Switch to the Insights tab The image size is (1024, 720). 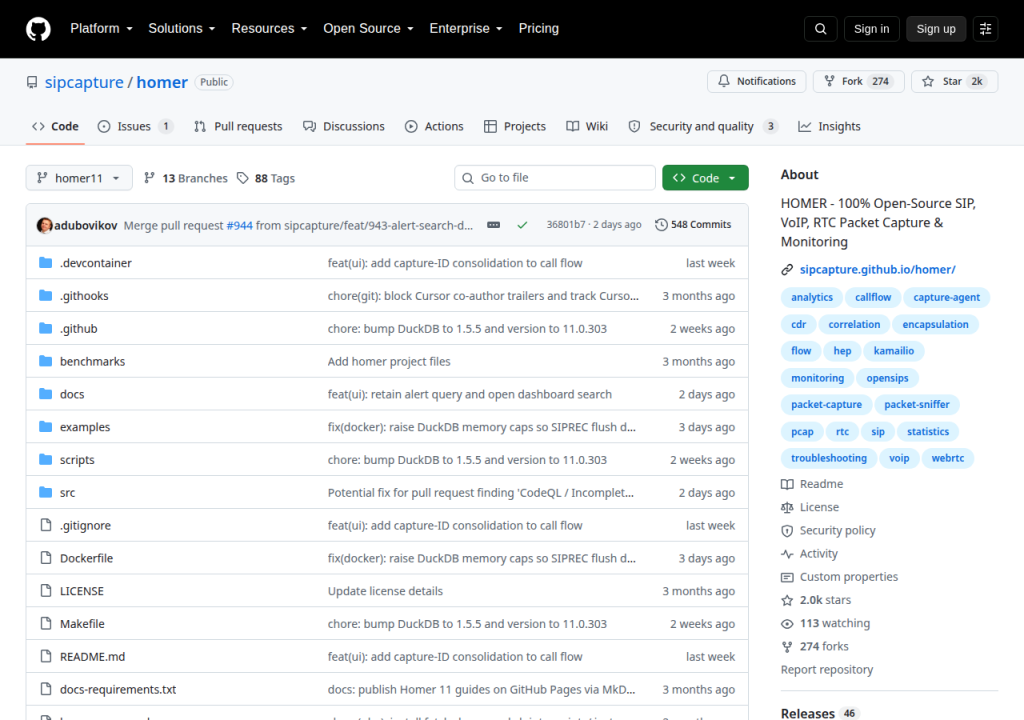tap(829, 127)
